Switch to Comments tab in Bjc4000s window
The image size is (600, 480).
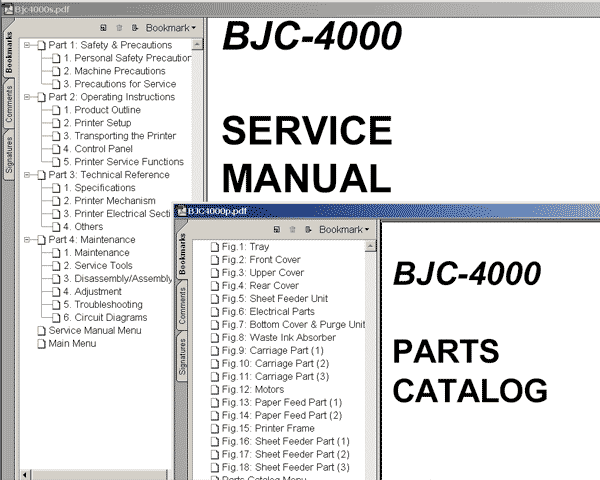tap(9, 104)
